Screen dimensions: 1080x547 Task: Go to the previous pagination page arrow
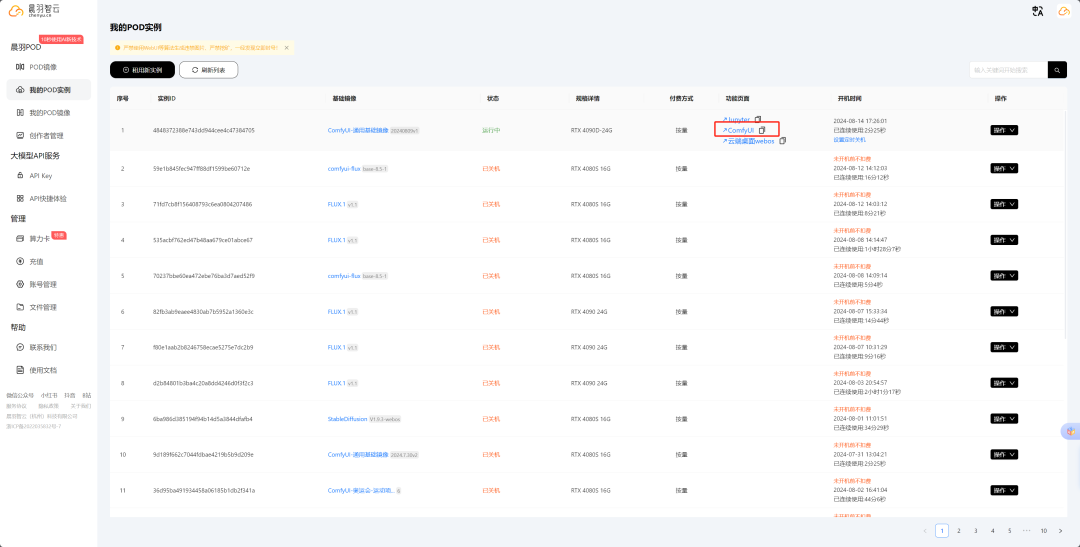click(x=925, y=530)
